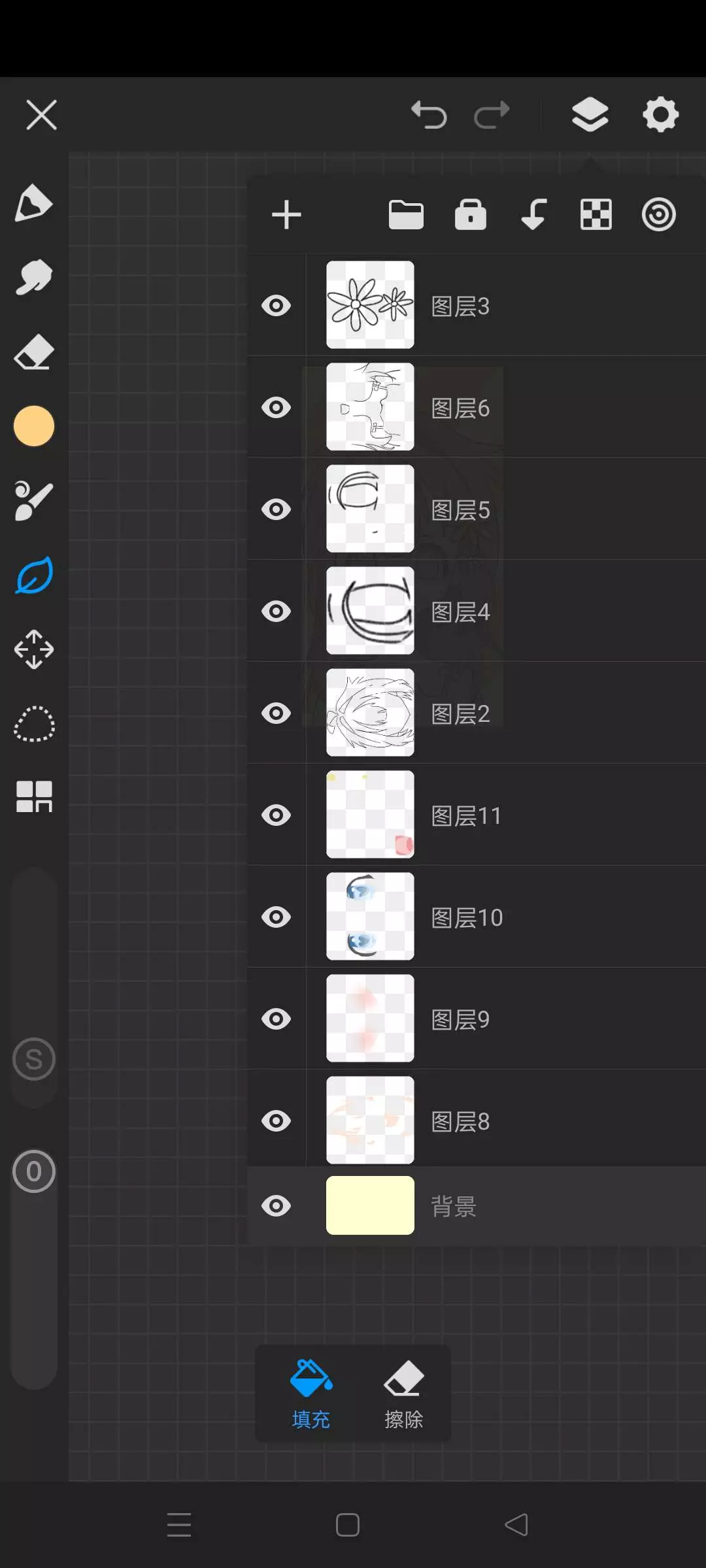Open the panels grid tool menu
This screenshot has height=1568, width=706.
pos(34,797)
